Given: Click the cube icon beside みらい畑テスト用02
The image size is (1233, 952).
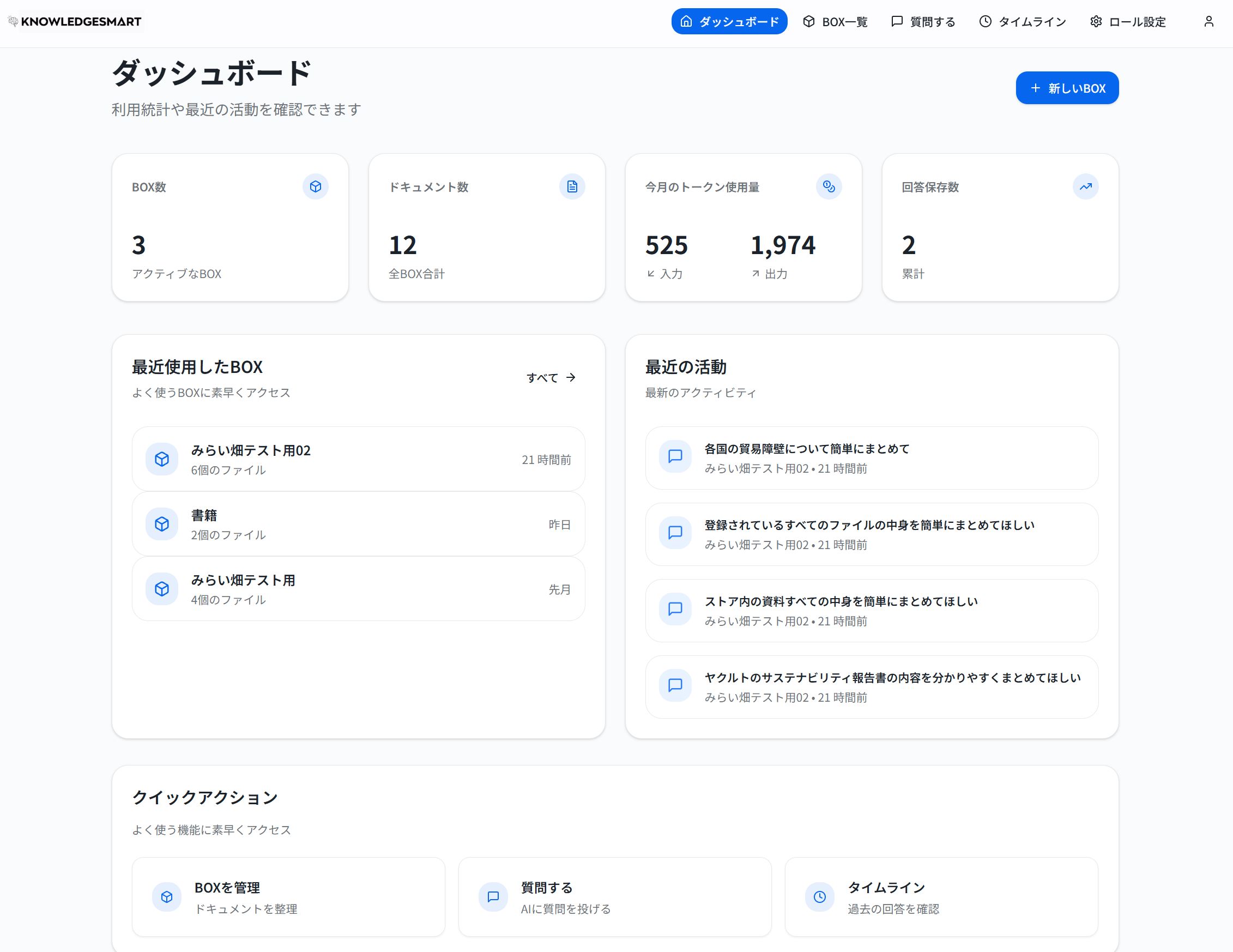Looking at the screenshot, I should pos(161,459).
